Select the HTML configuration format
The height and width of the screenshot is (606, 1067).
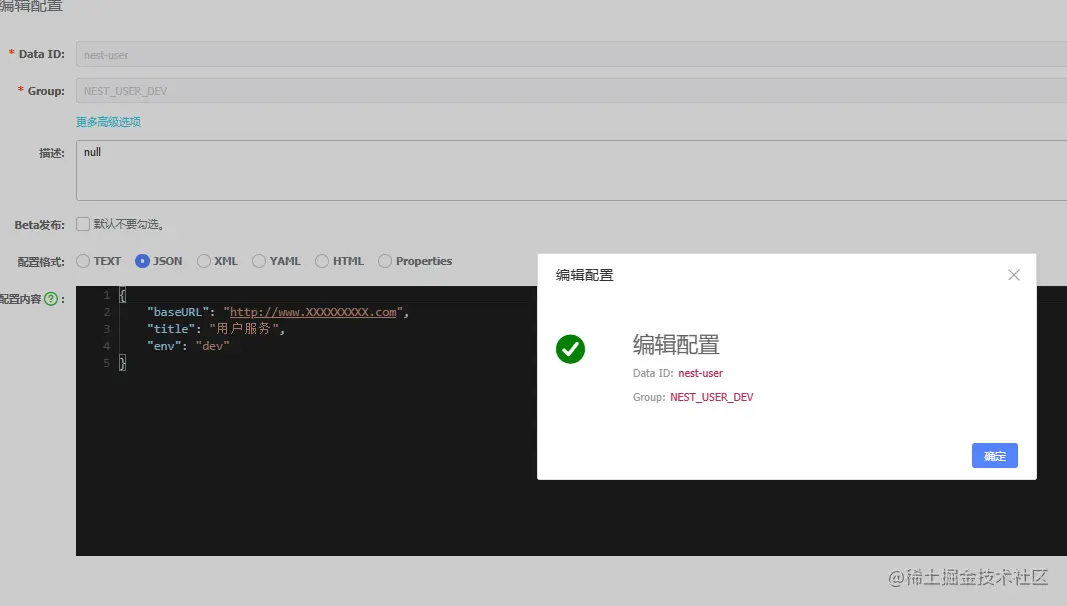[323, 260]
